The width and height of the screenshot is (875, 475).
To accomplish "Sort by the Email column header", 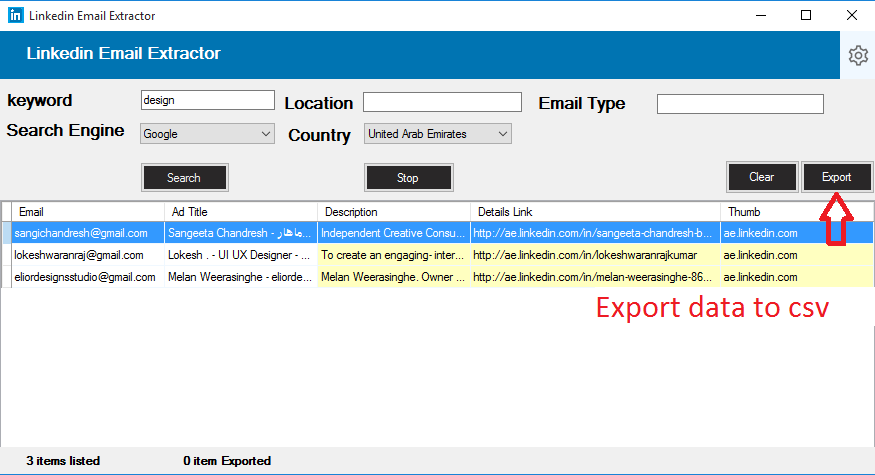I will 88,212.
